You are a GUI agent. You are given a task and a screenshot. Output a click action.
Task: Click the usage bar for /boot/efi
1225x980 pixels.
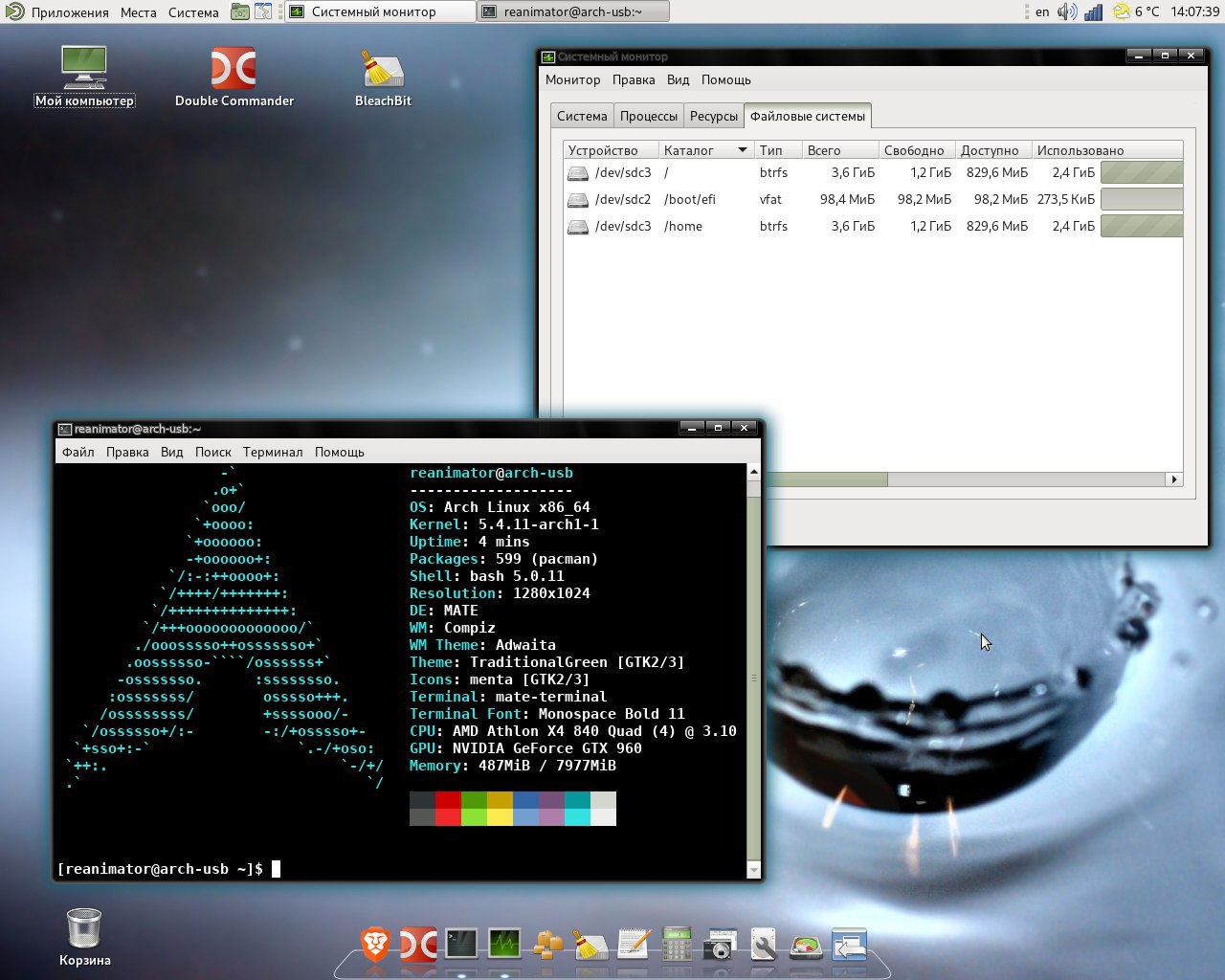1142,199
